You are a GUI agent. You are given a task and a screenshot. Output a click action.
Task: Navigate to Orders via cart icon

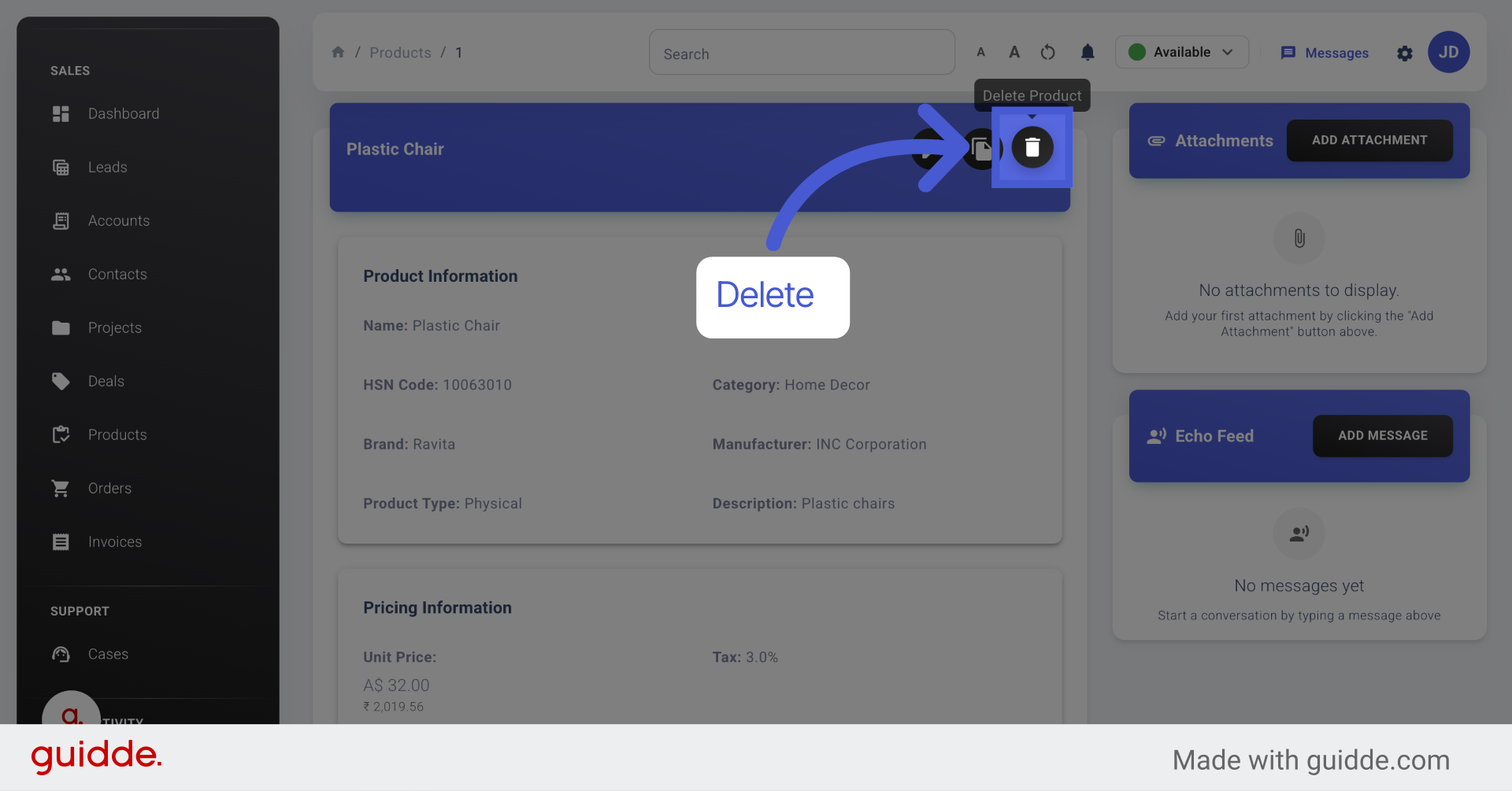point(109,488)
